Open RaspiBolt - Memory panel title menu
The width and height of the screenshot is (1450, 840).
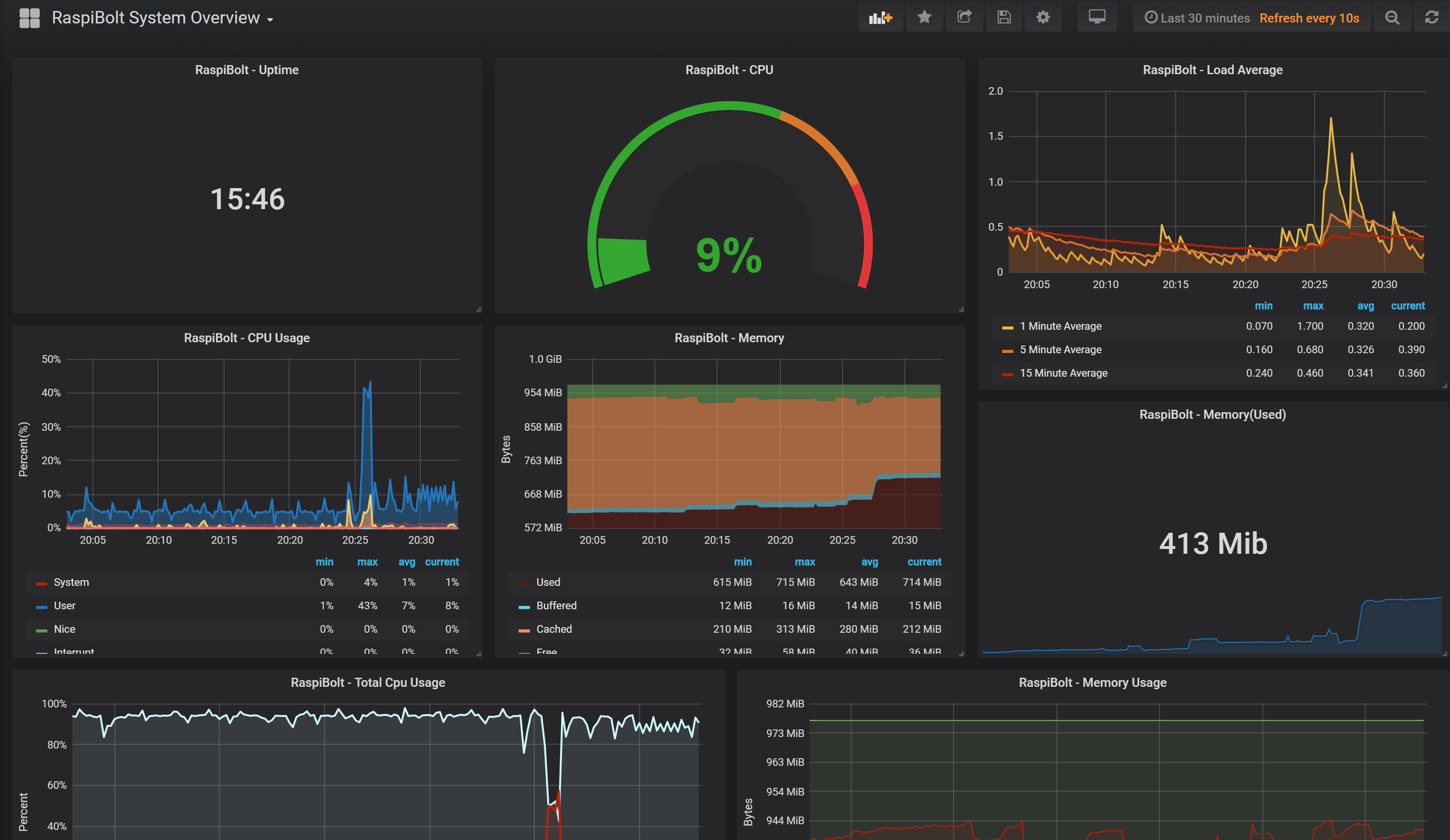729,338
